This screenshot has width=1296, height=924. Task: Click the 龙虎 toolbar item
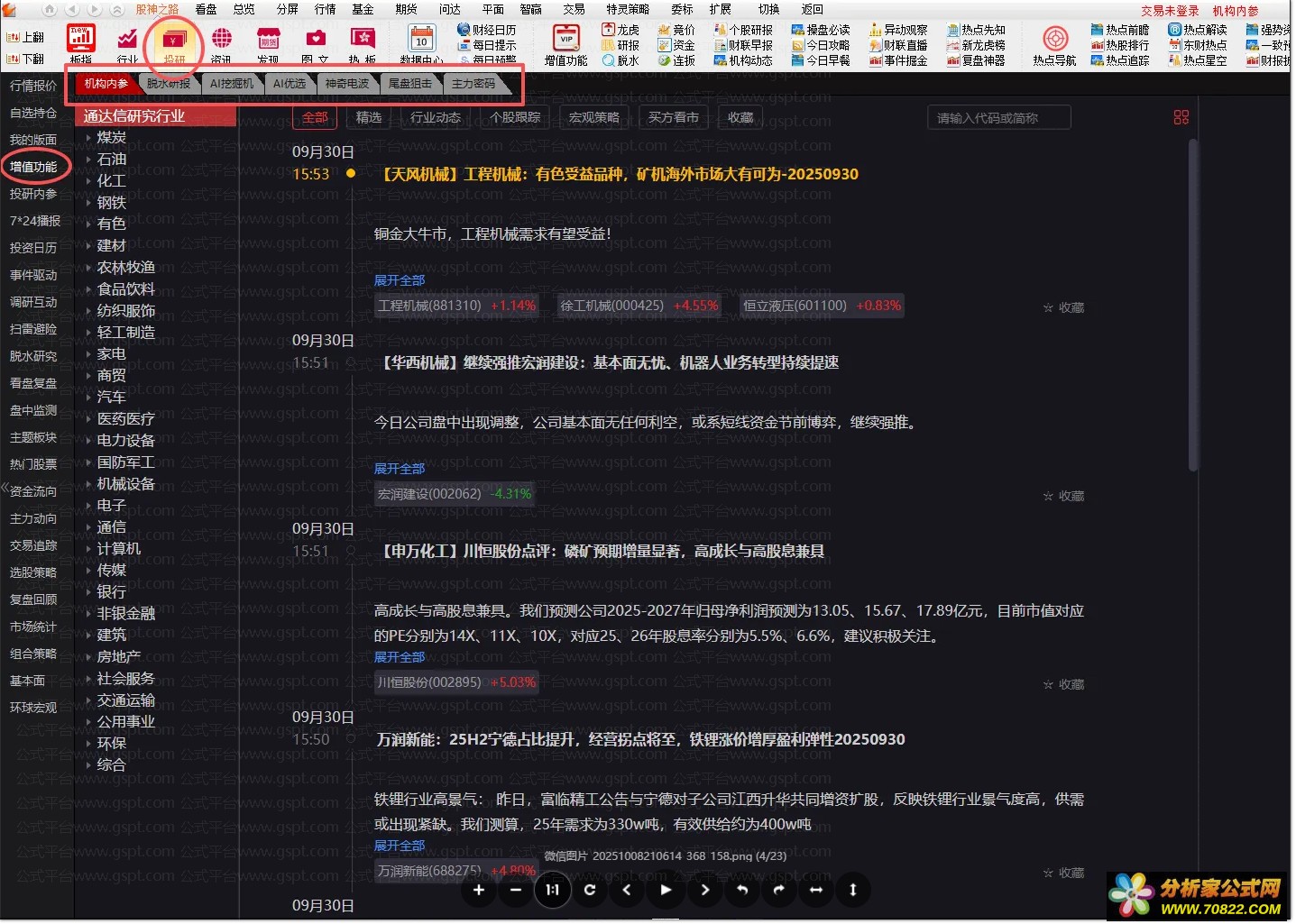pos(620,30)
